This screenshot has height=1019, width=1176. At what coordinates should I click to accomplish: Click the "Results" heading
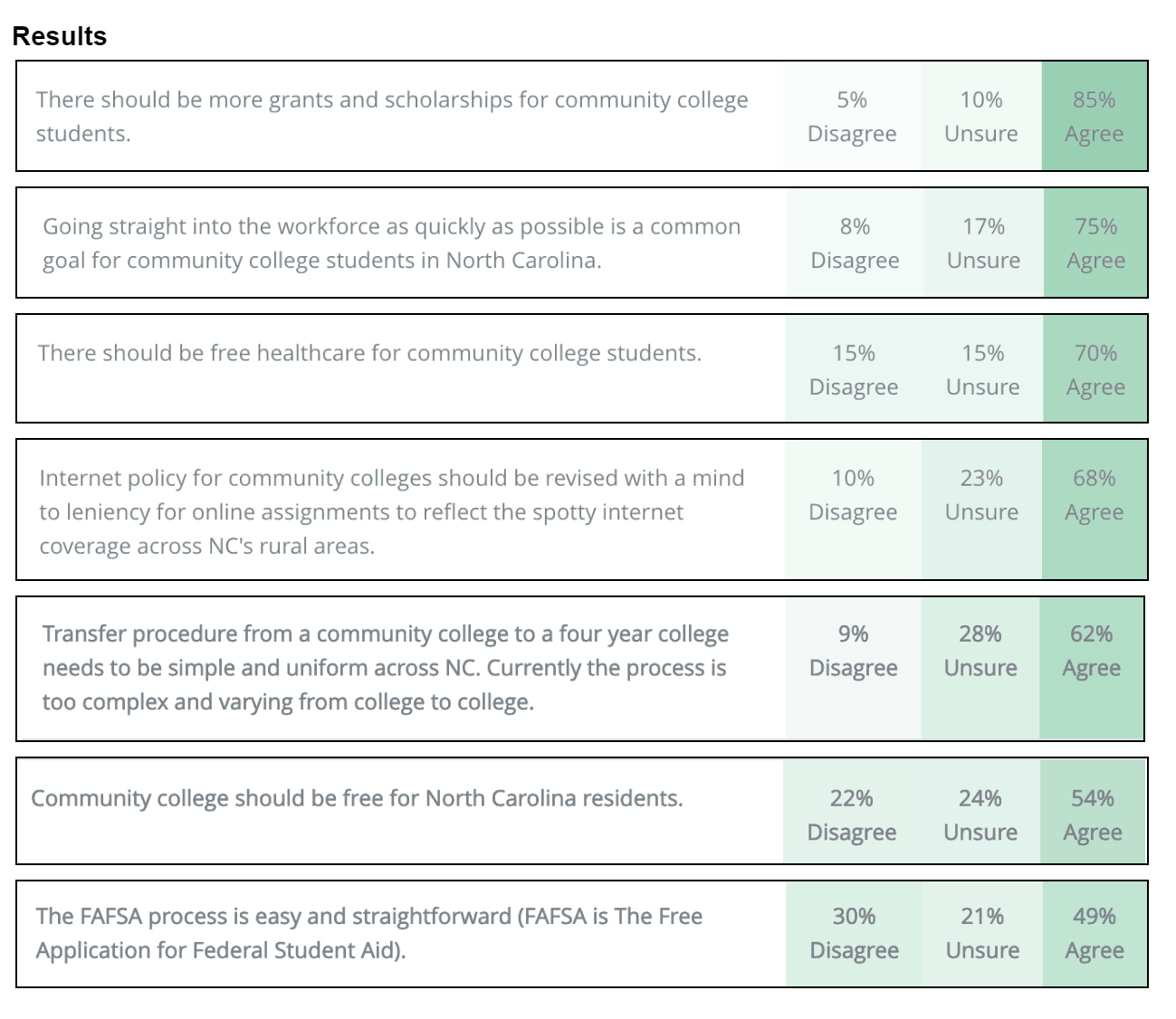pos(60,36)
